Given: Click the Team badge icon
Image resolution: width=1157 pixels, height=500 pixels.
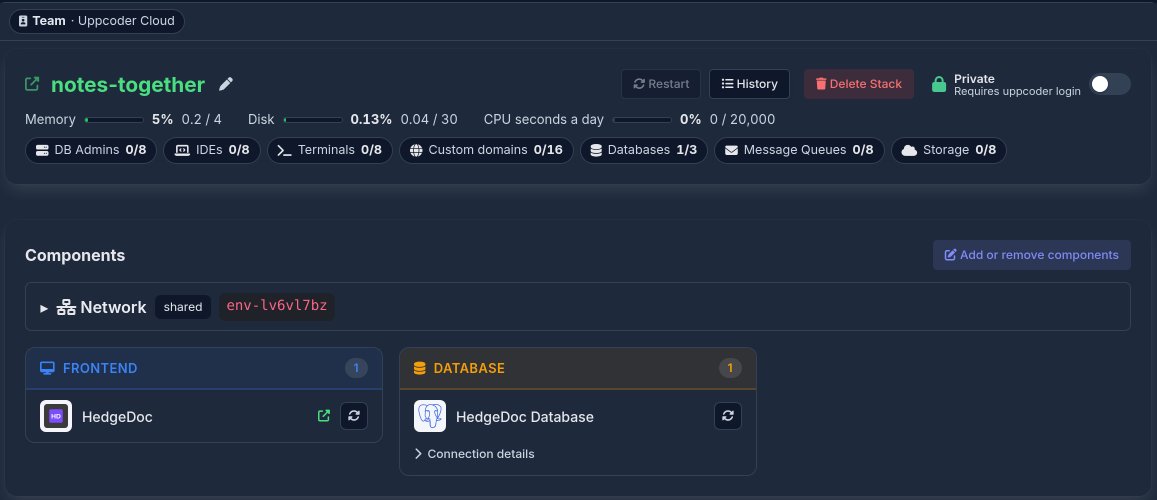Looking at the screenshot, I should 23,21.
